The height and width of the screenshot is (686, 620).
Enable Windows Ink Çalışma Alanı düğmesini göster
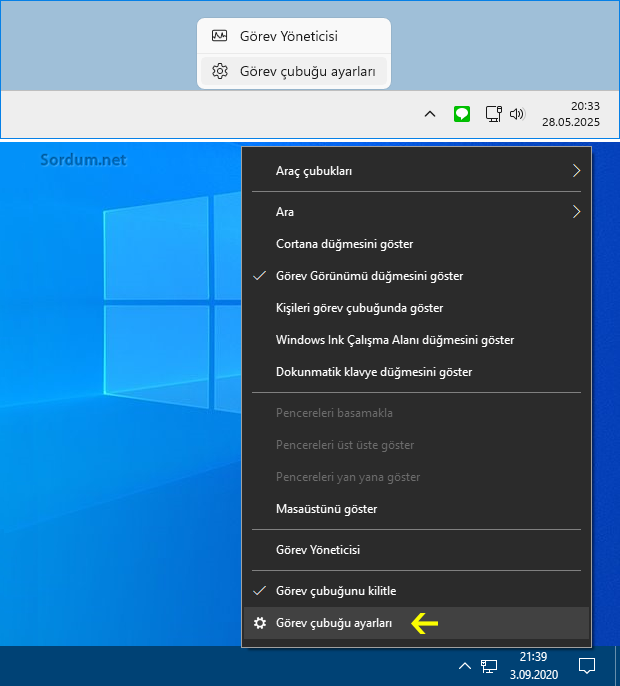coord(416,340)
